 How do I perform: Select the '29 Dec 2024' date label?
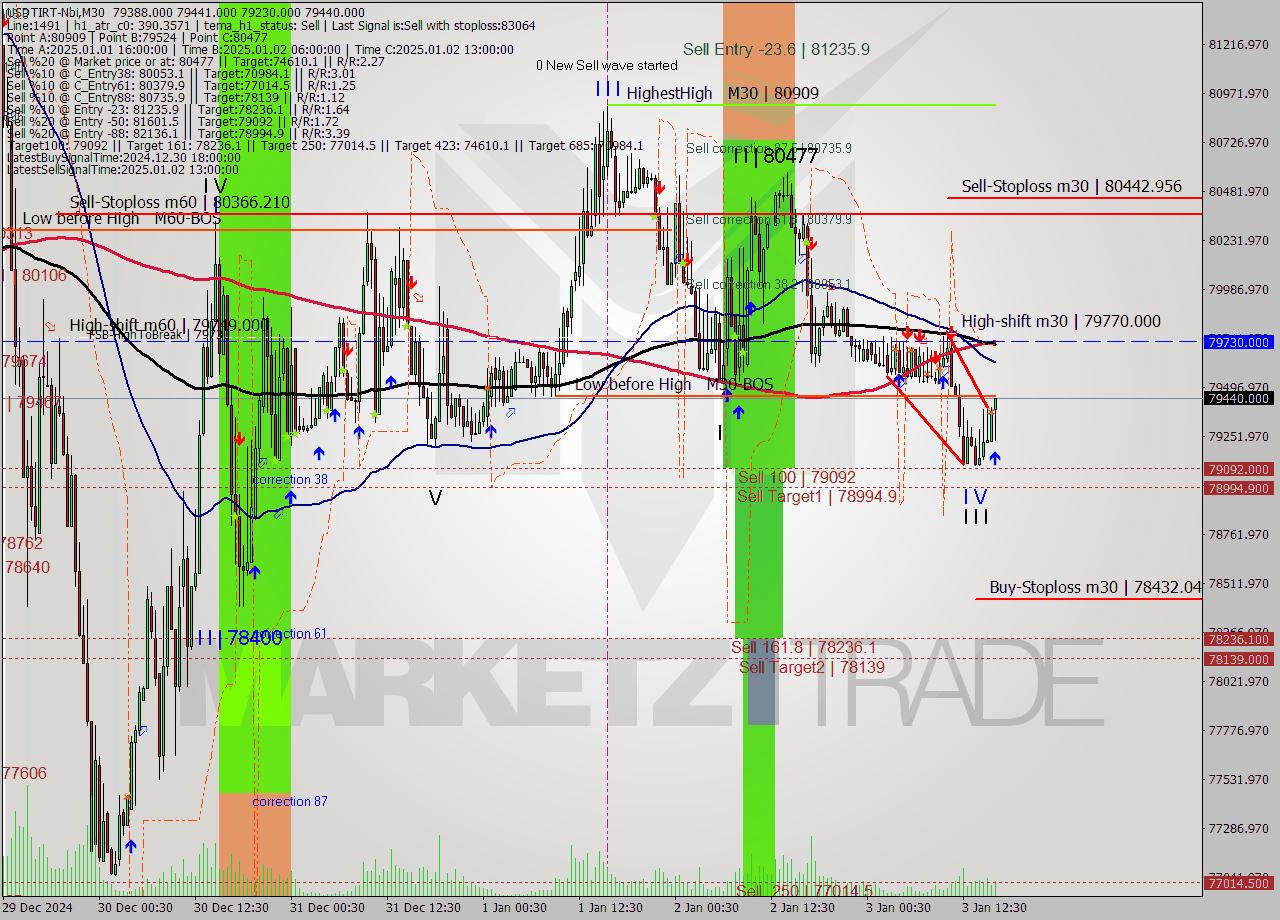point(37,907)
